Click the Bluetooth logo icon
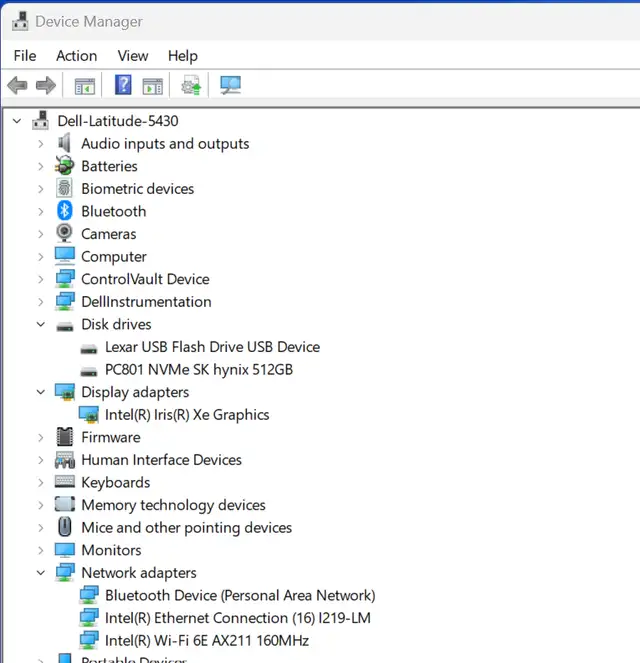This screenshot has height=663, width=640. point(65,211)
